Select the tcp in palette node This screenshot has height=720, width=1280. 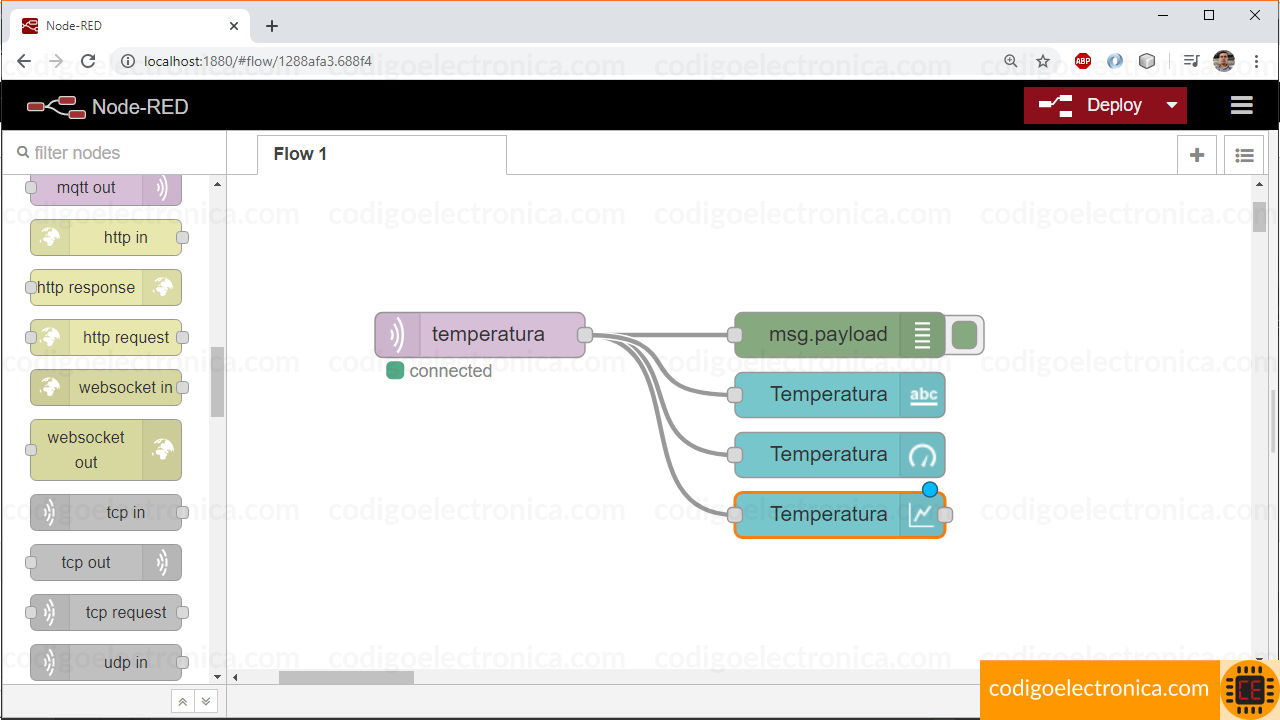[106, 512]
